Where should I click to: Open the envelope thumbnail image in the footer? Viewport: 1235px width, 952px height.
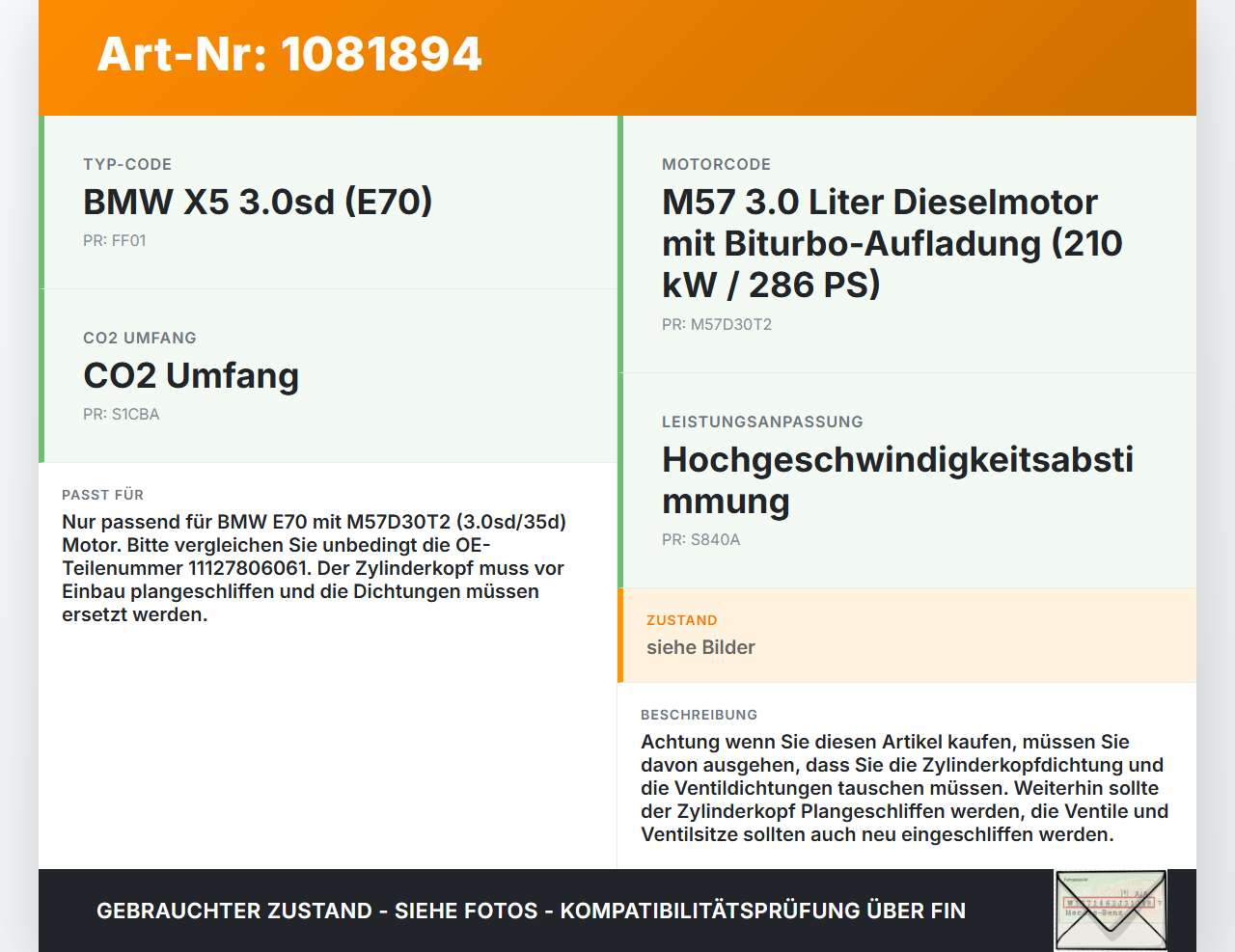(x=1111, y=911)
